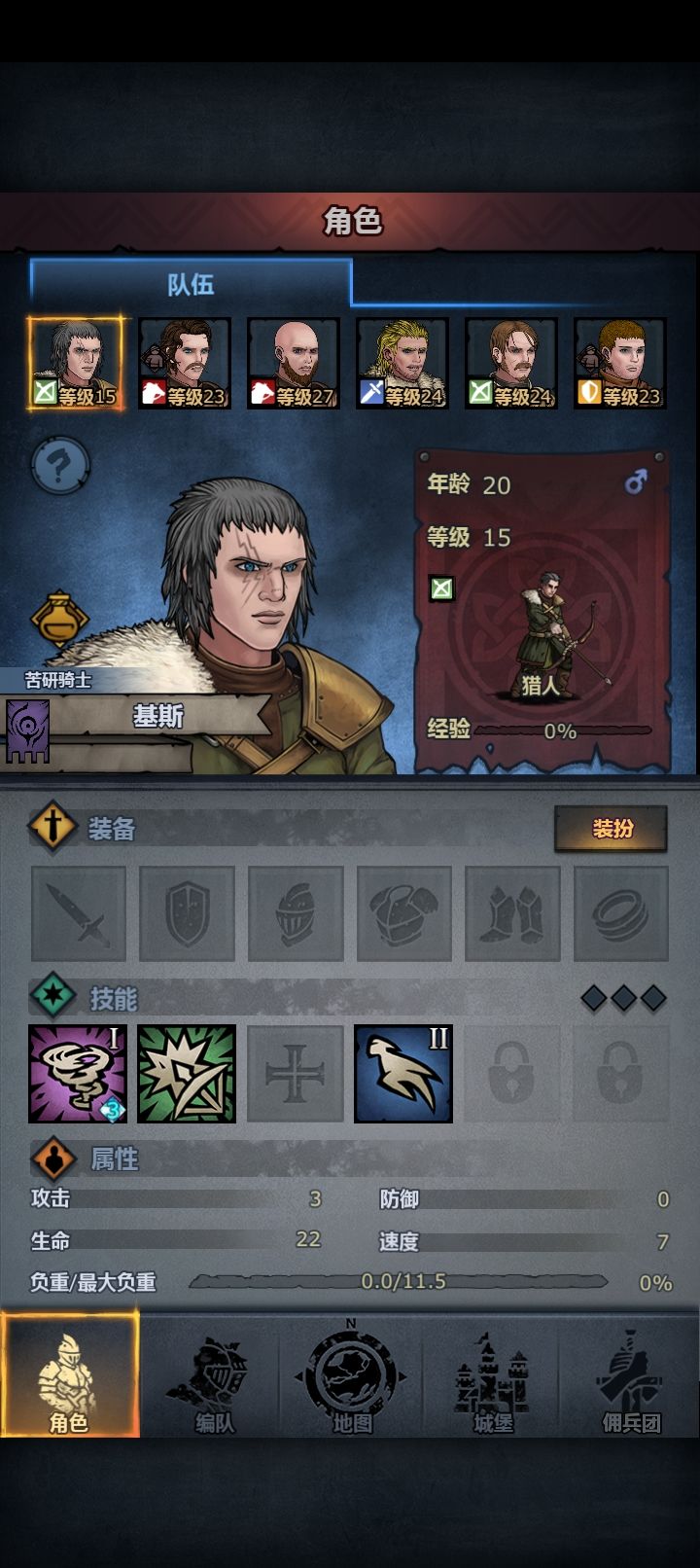Select the green arrow burst skill
The width and height of the screenshot is (700, 1568).
187,1074
